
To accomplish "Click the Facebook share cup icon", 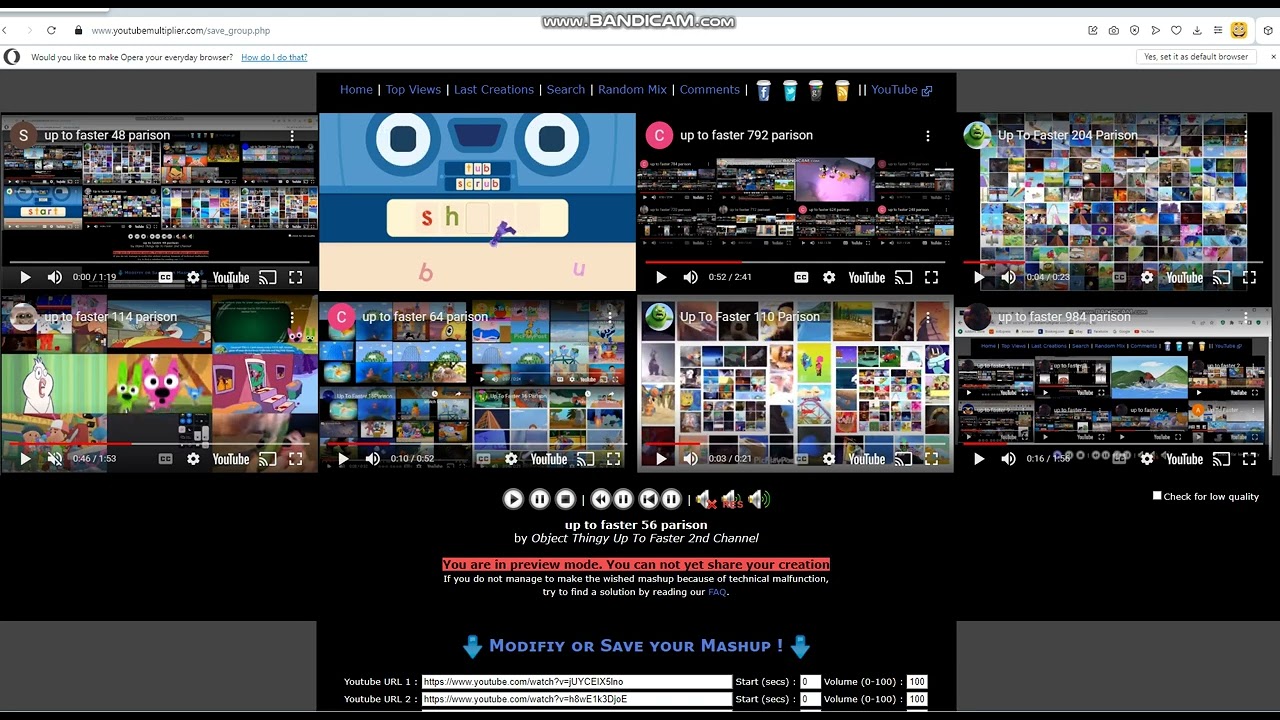I will pos(764,91).
